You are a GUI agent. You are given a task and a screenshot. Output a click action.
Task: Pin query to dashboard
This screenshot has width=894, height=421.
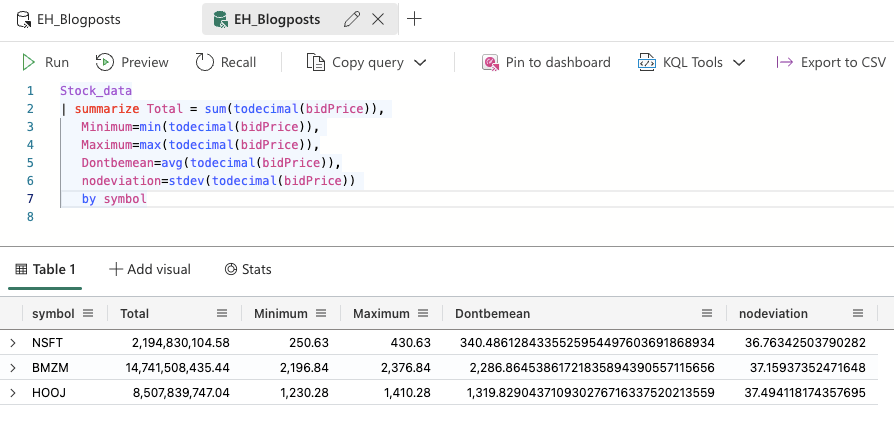pyautogui.click(x=546, y=62)
